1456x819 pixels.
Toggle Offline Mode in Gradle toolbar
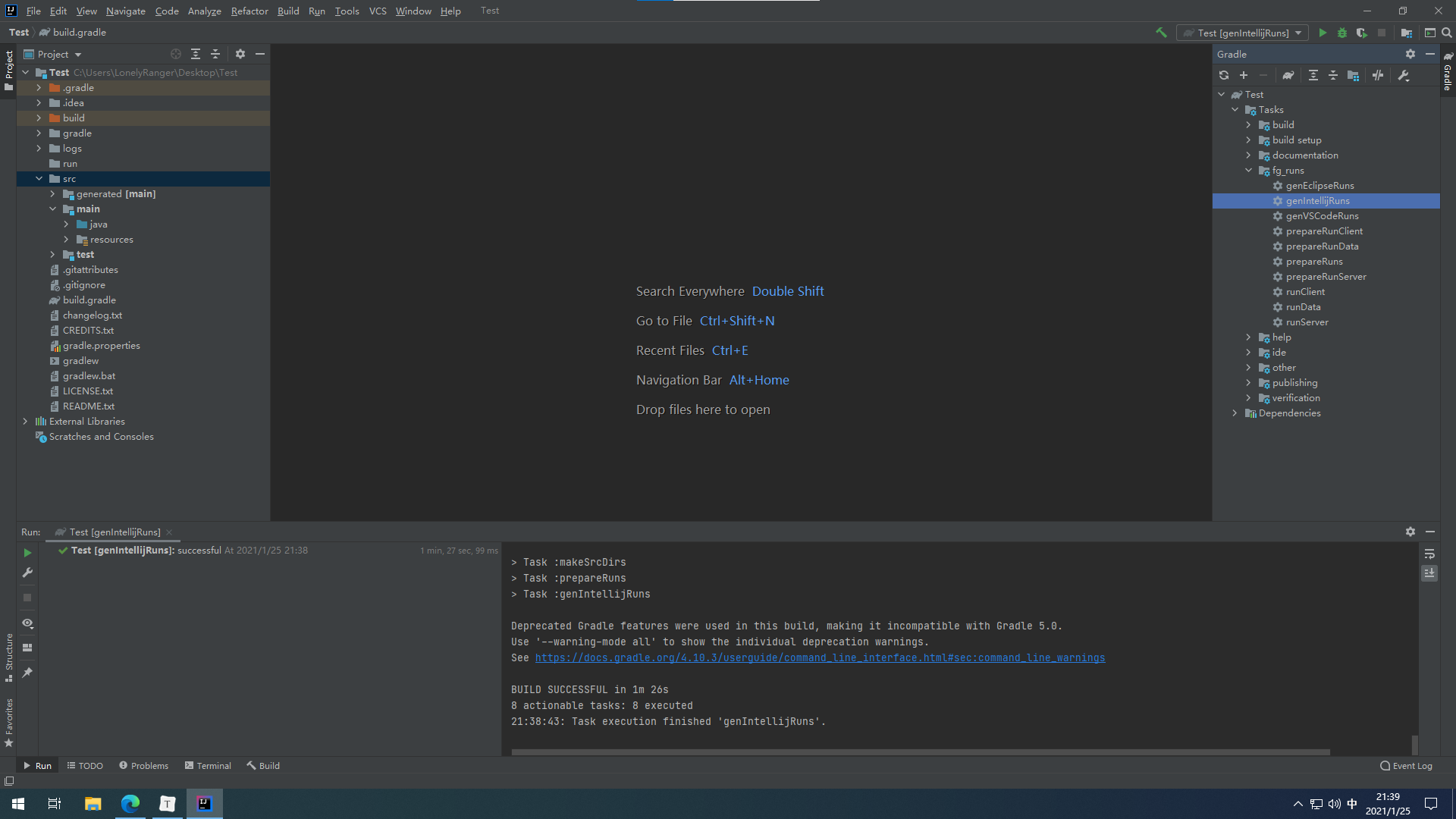1377,75
